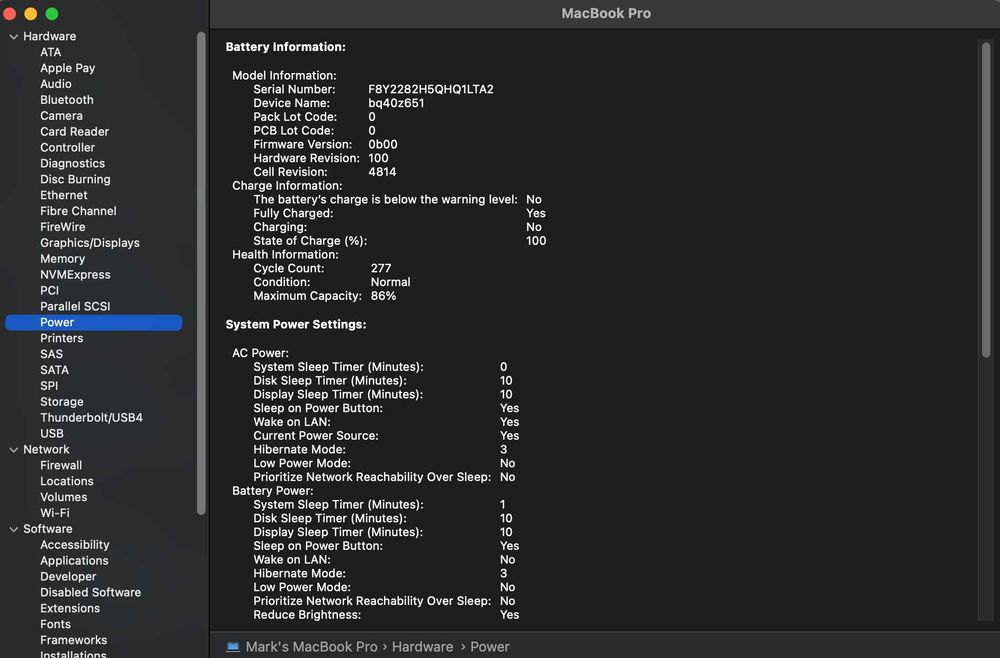
Task: Collapse the Network section chevron
Action: coord(13,450)
